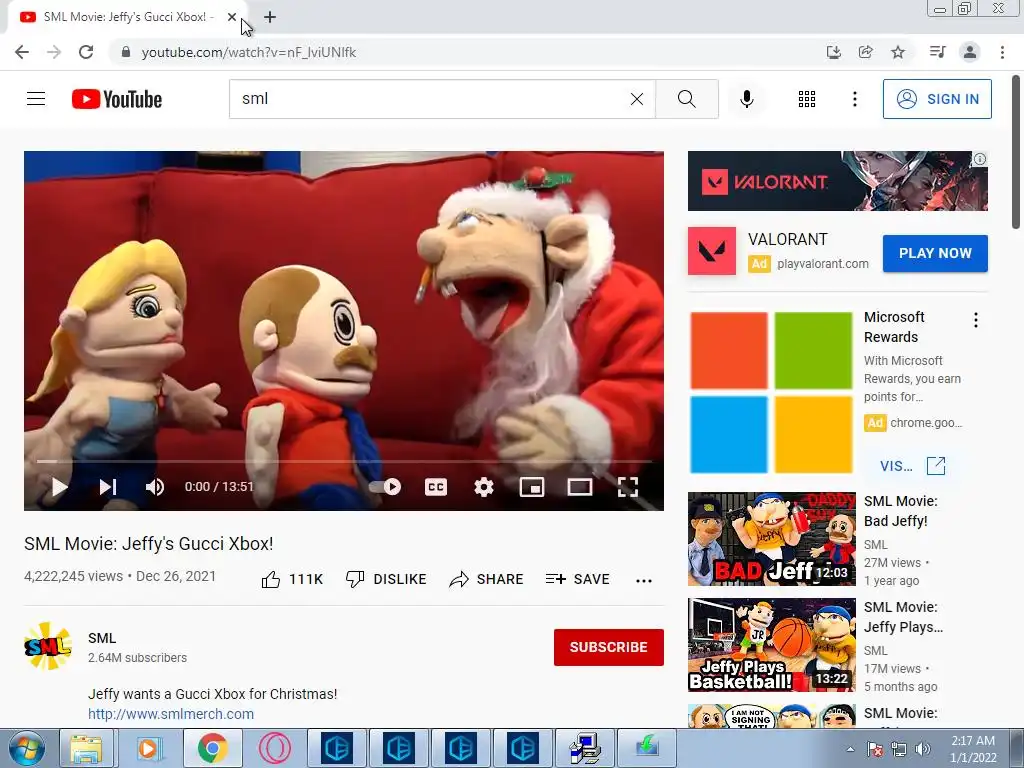Open Windows Media Player taskbar icon
The image size is (1024, 768).
click(x=148, y=748)
